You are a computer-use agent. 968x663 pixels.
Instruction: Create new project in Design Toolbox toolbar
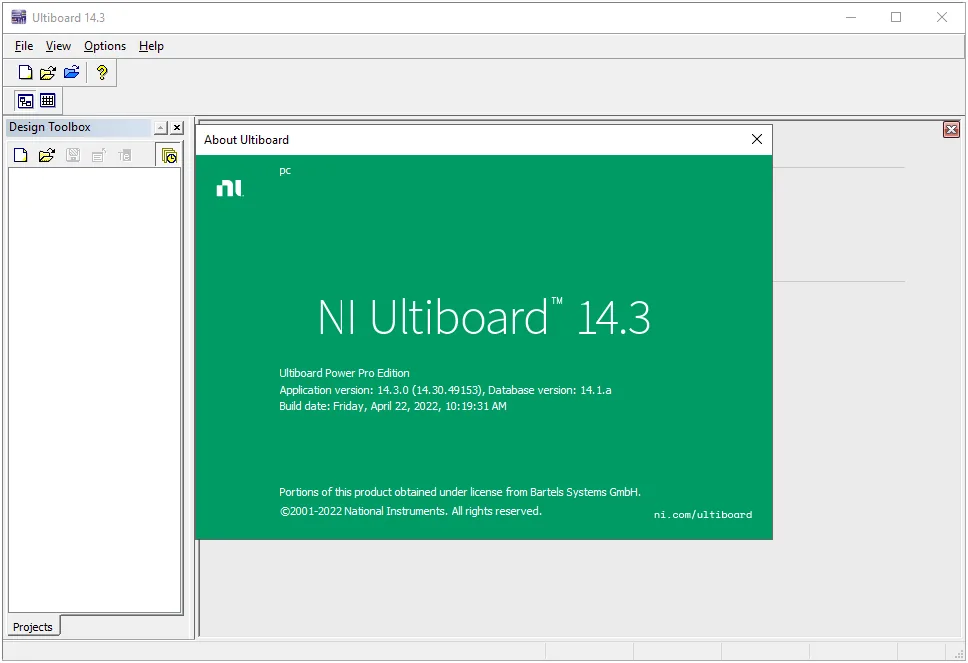coord(20,155)
